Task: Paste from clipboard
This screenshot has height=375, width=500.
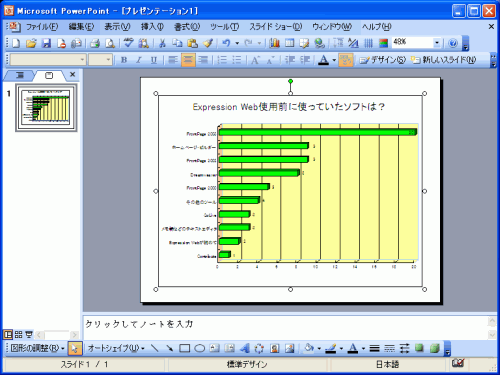Action: 192,43
